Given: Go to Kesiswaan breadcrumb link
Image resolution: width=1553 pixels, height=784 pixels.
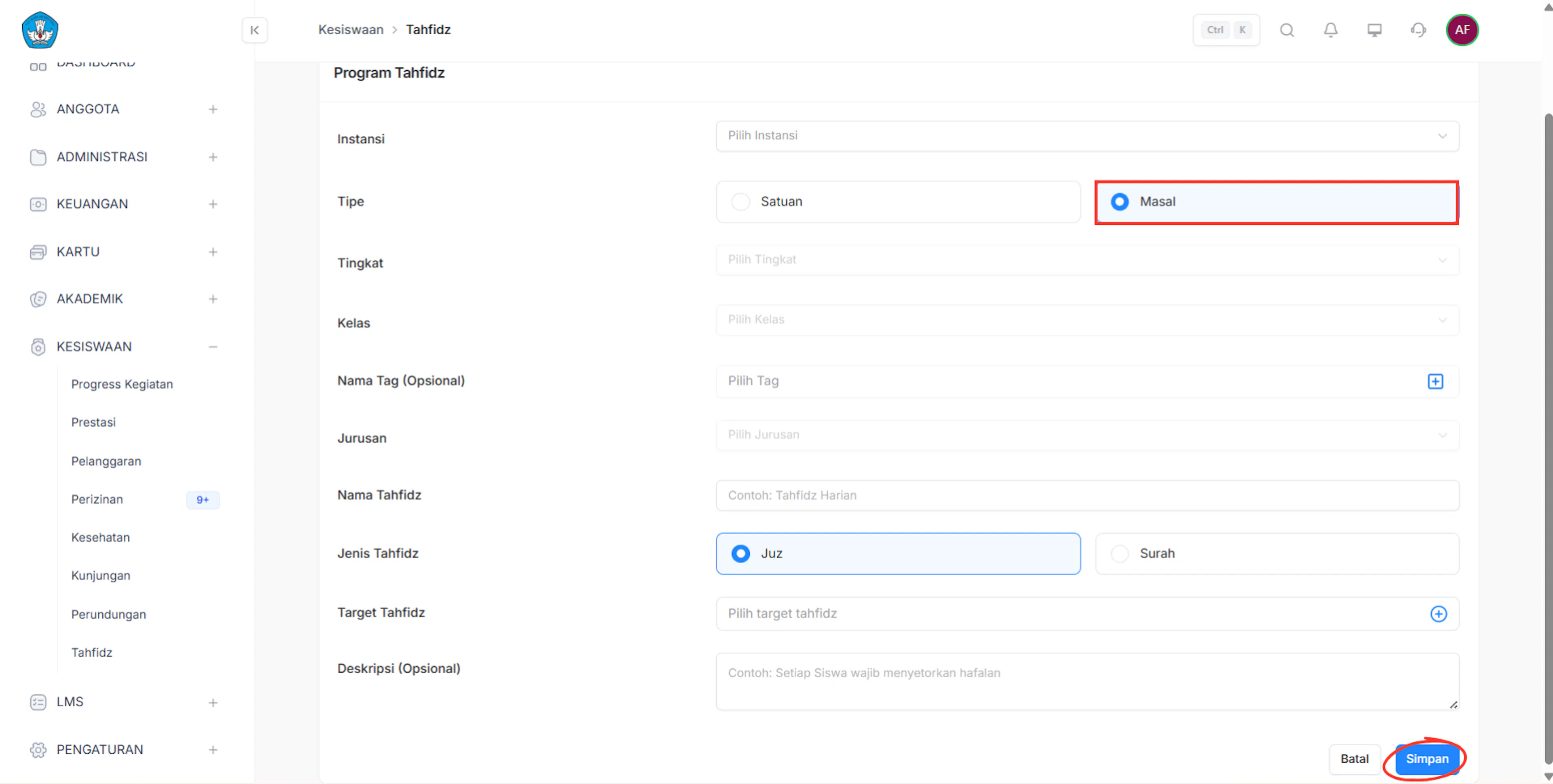Looking at the screenshot, I should tap(350, 30).
